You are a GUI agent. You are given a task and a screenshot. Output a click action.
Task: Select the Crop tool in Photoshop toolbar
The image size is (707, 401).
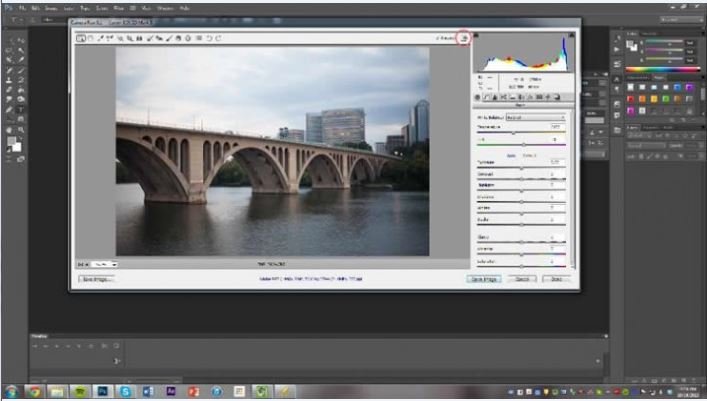pos(9,60)
